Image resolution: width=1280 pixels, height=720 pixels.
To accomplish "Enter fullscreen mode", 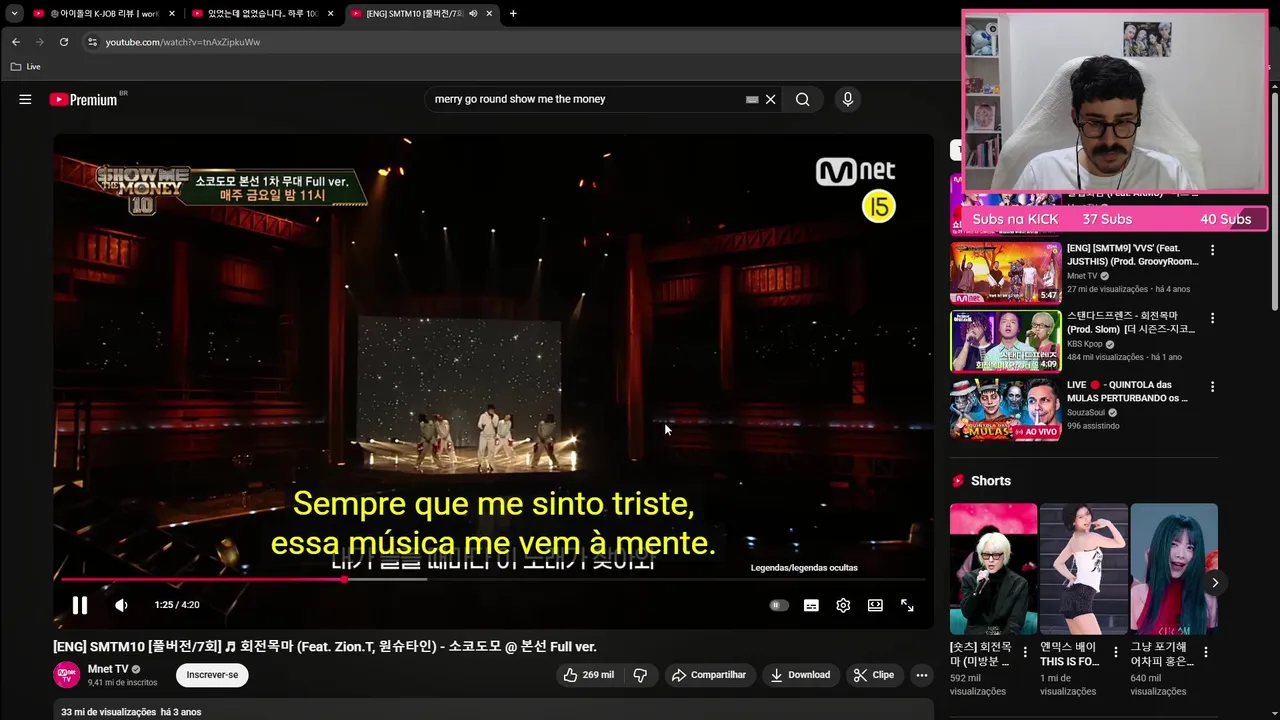I will (x=907, y=605).
